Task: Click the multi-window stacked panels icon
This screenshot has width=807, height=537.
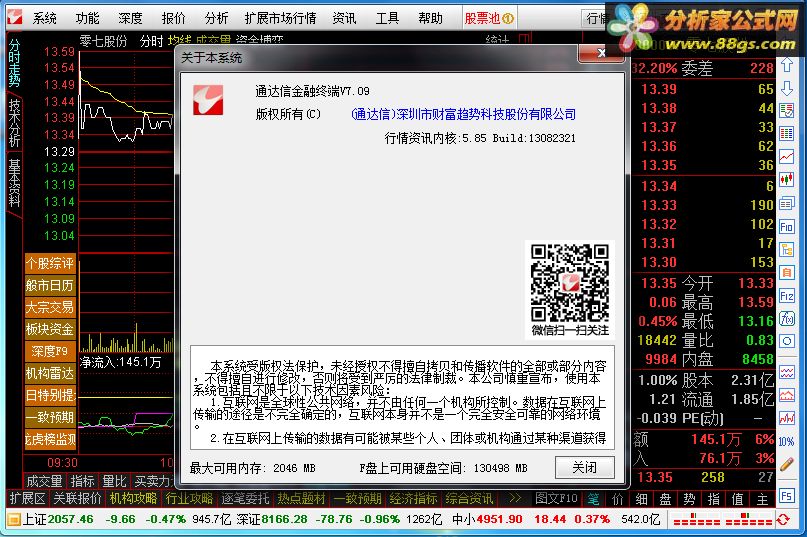Action: (786, 203)
